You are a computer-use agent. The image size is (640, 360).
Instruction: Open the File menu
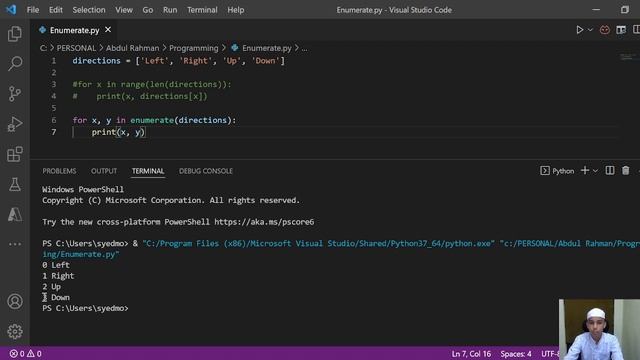tap(33, 10)
